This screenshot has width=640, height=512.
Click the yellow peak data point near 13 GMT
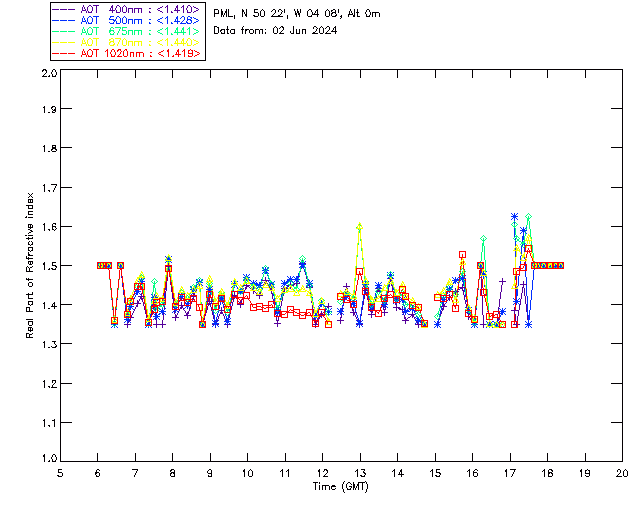359,227
